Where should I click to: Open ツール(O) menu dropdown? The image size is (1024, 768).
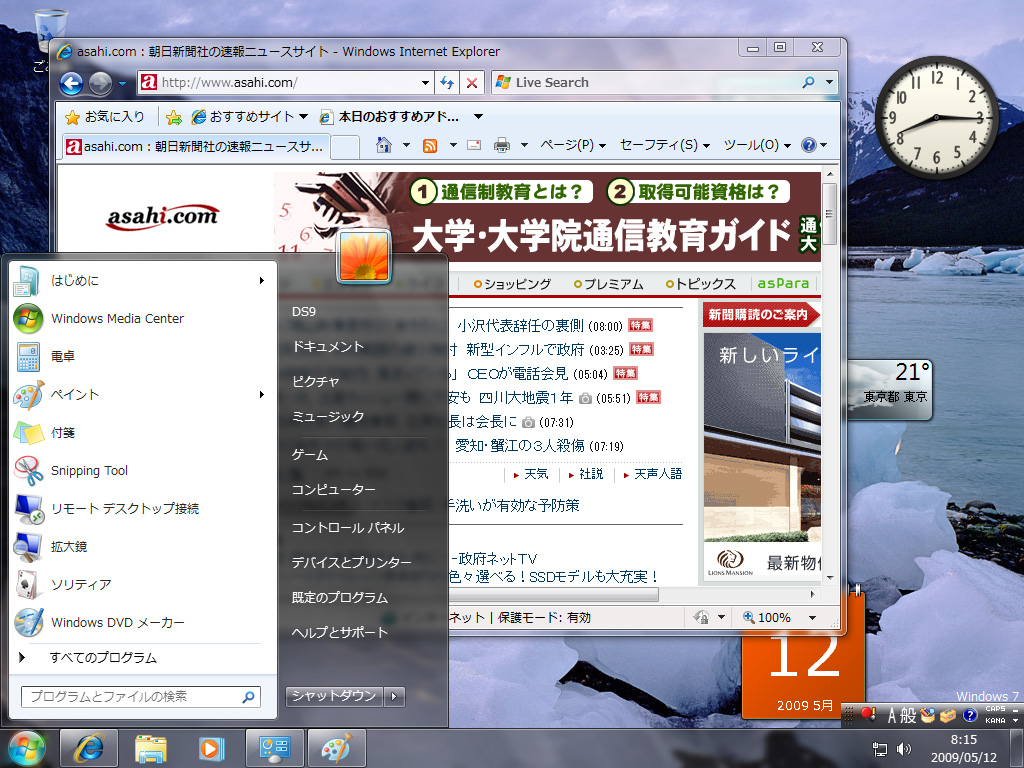(x=757, y=145)
